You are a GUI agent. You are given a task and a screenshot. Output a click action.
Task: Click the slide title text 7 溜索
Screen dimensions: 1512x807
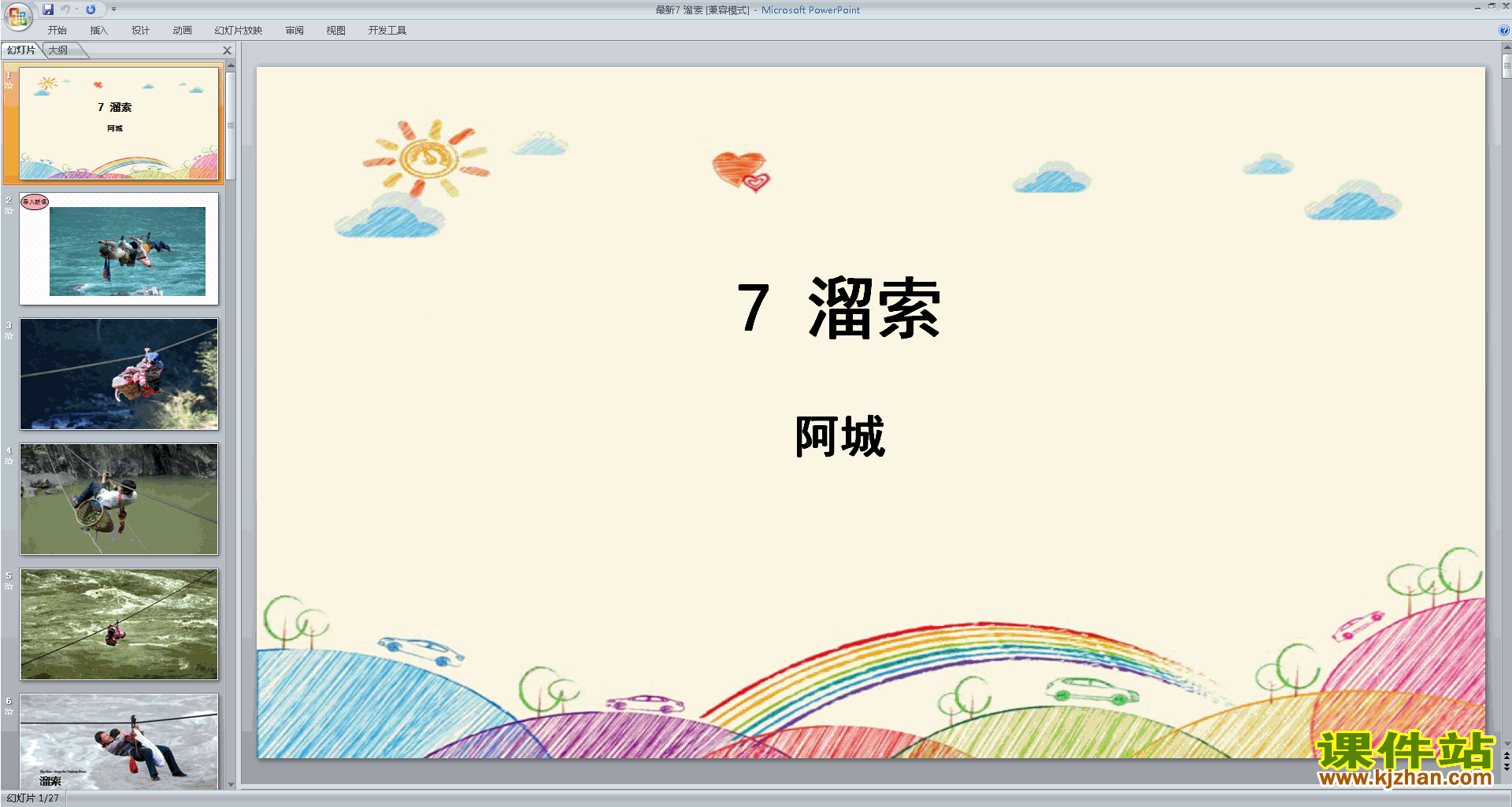pos(839,309)
